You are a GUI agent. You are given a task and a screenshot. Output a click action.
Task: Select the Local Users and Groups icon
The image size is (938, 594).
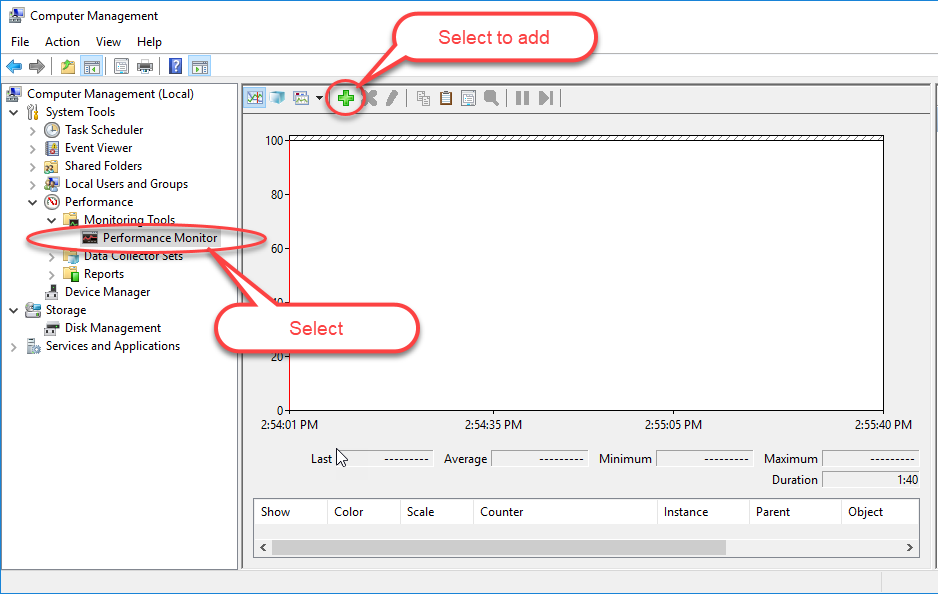[x=52, y=184]
